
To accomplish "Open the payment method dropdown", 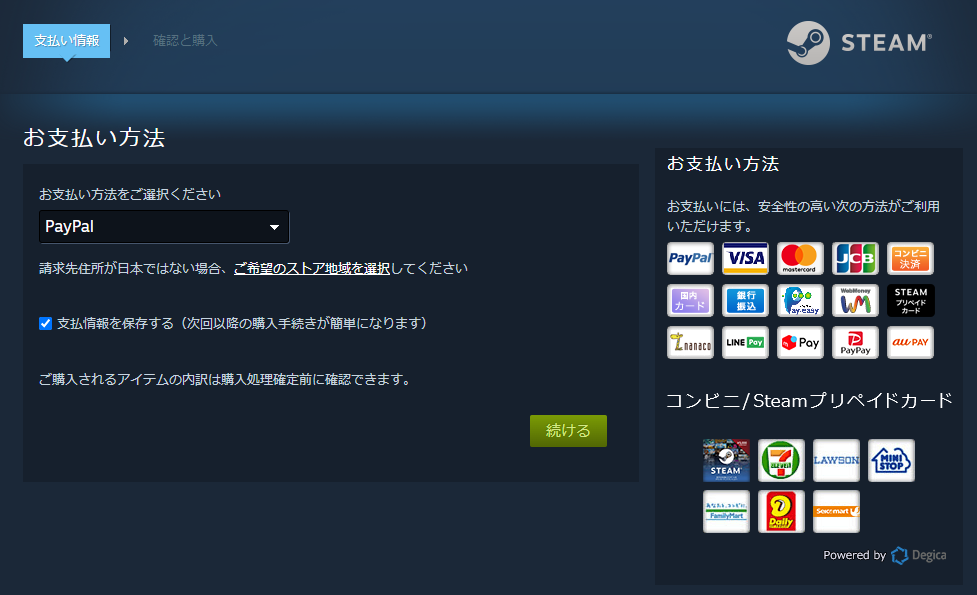I will coord(163,227).
